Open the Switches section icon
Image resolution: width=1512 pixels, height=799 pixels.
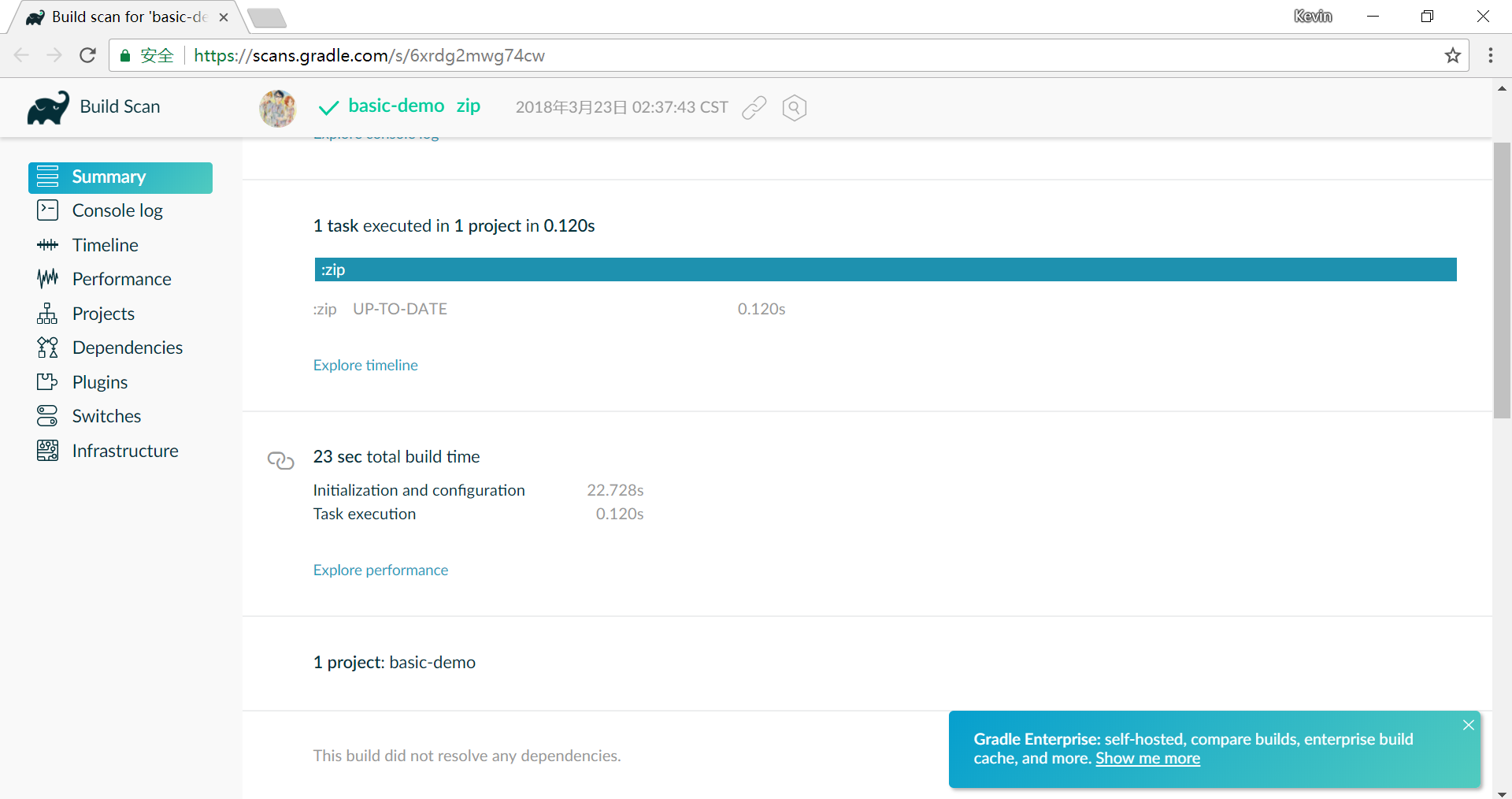click(47, 416)
